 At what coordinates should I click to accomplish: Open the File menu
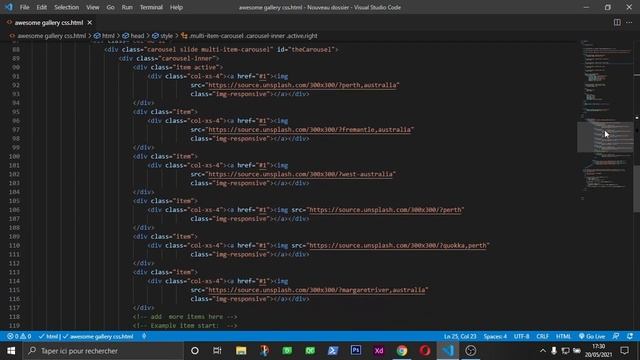(x=24, y=7)
